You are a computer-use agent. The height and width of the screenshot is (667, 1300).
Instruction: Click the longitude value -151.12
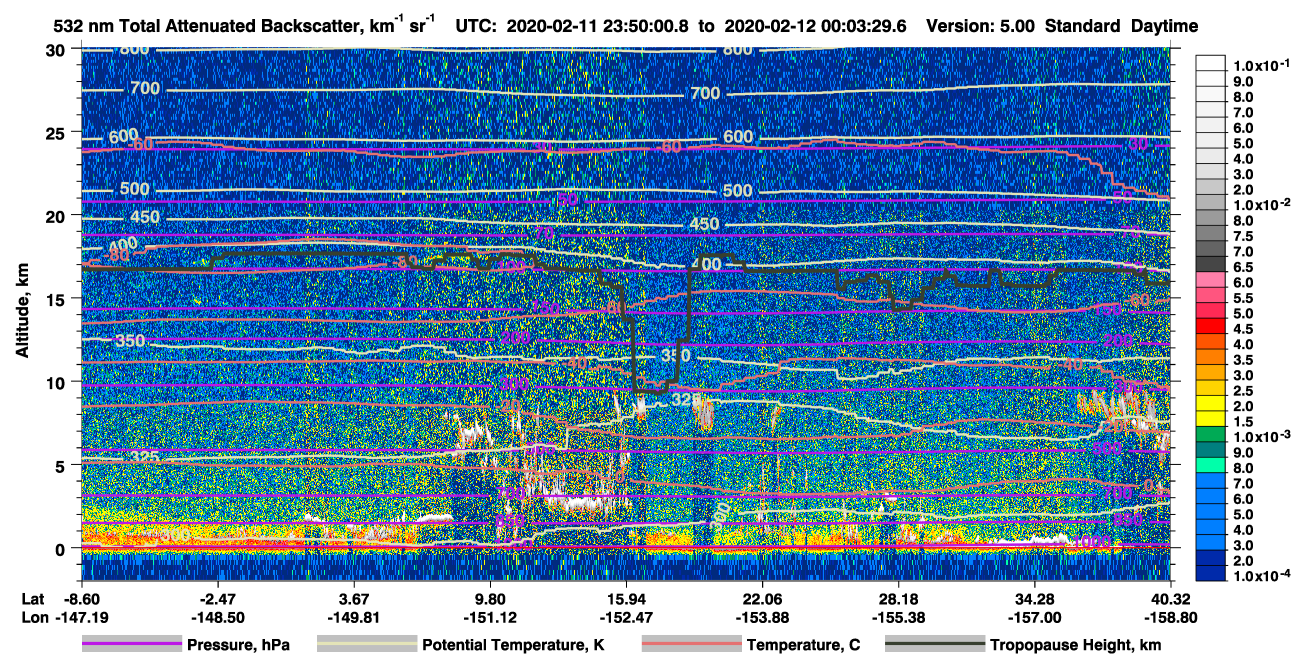point(490,617)
